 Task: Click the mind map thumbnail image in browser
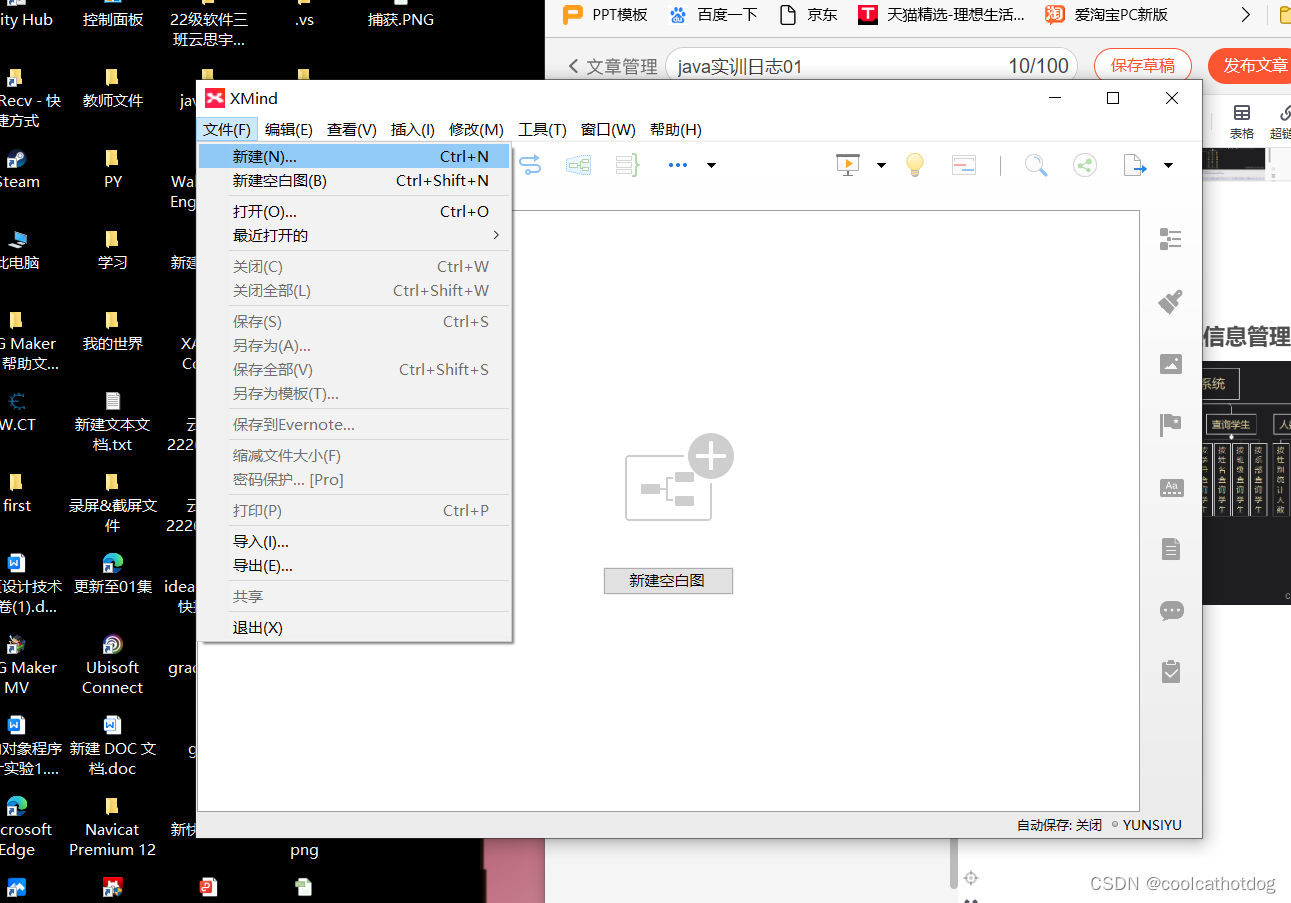point(1246,483)
